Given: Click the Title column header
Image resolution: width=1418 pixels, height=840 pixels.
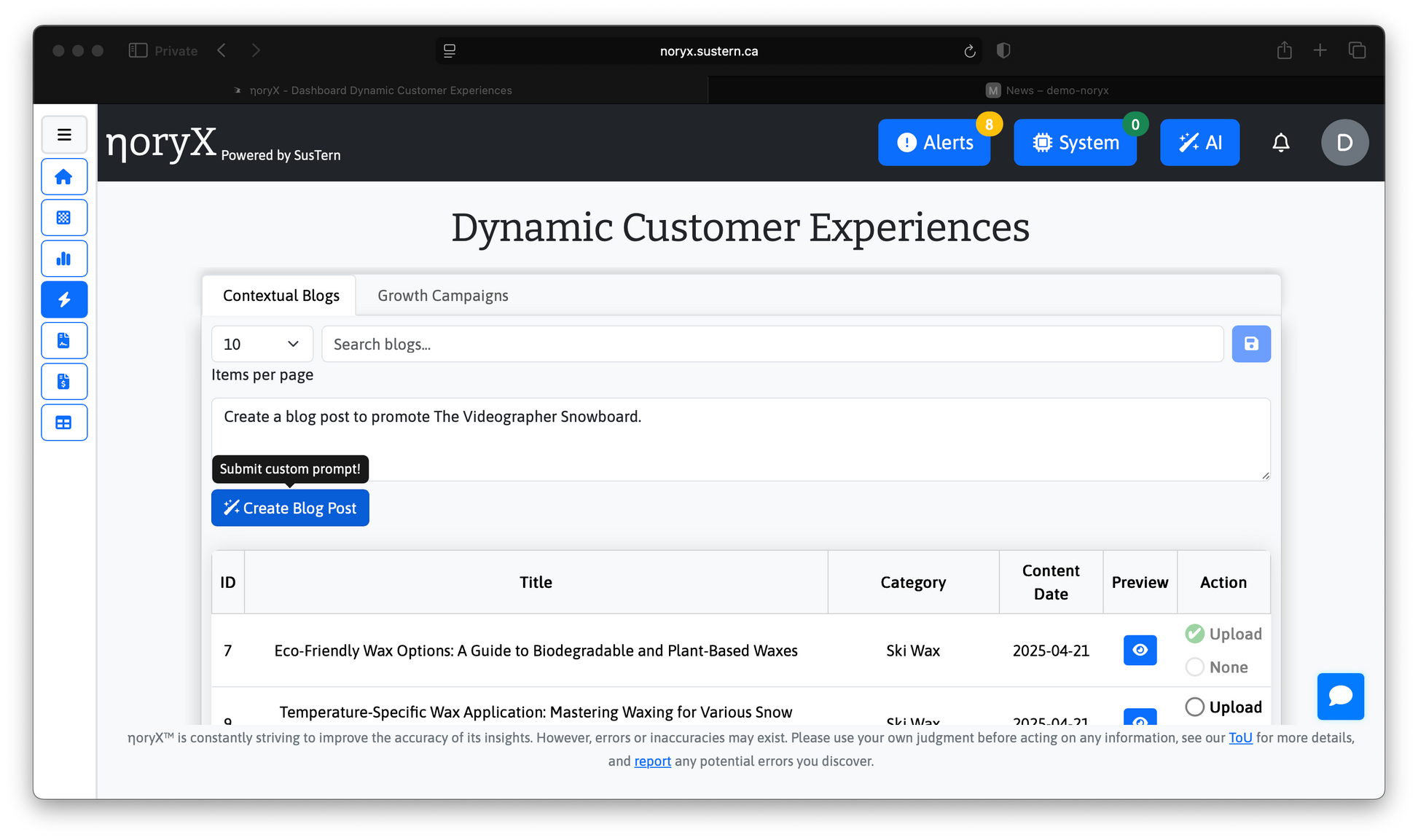Looking at the screenshot, I should coord(536,582).
